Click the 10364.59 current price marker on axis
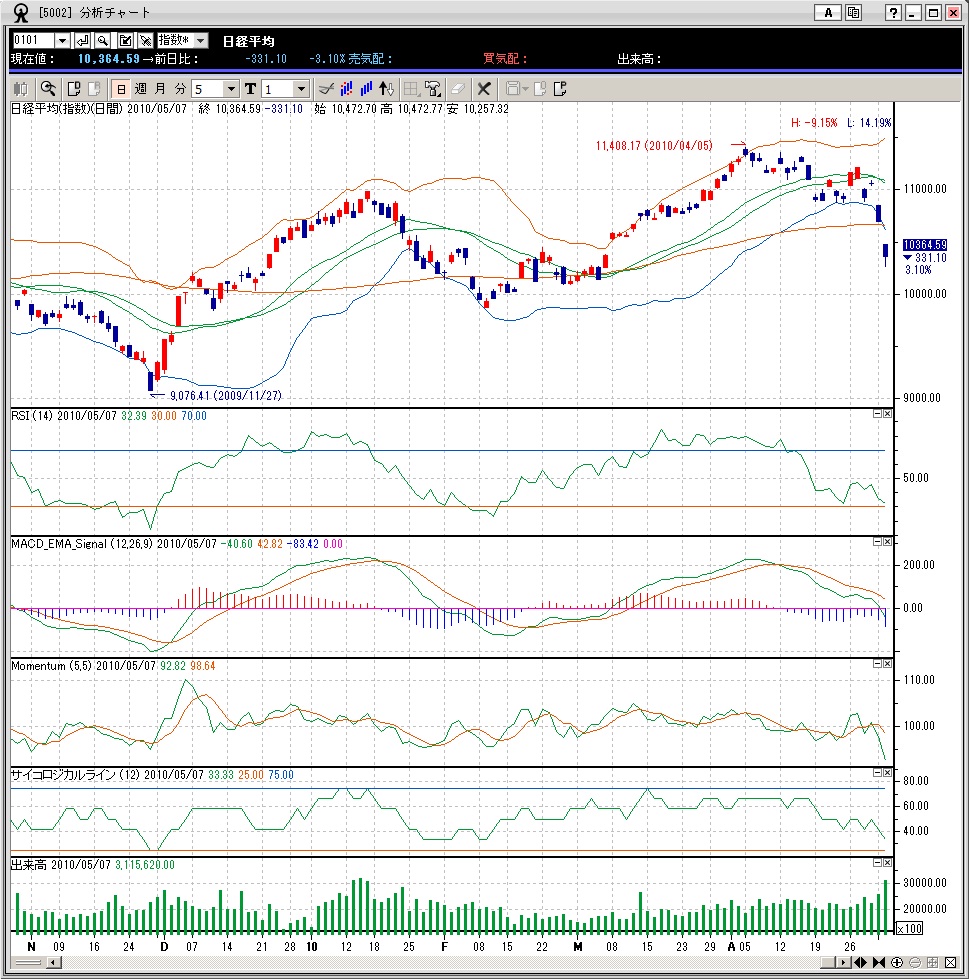Image resolution: width=969 pixels, height=979 pixels. [925, 245]
